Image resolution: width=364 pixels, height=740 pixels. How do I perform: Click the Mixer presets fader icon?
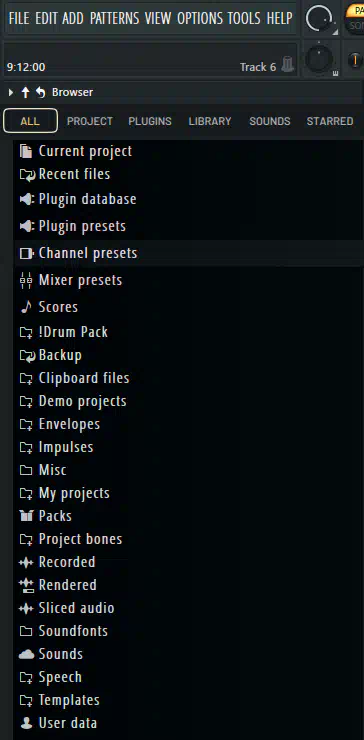click(26, 280)
